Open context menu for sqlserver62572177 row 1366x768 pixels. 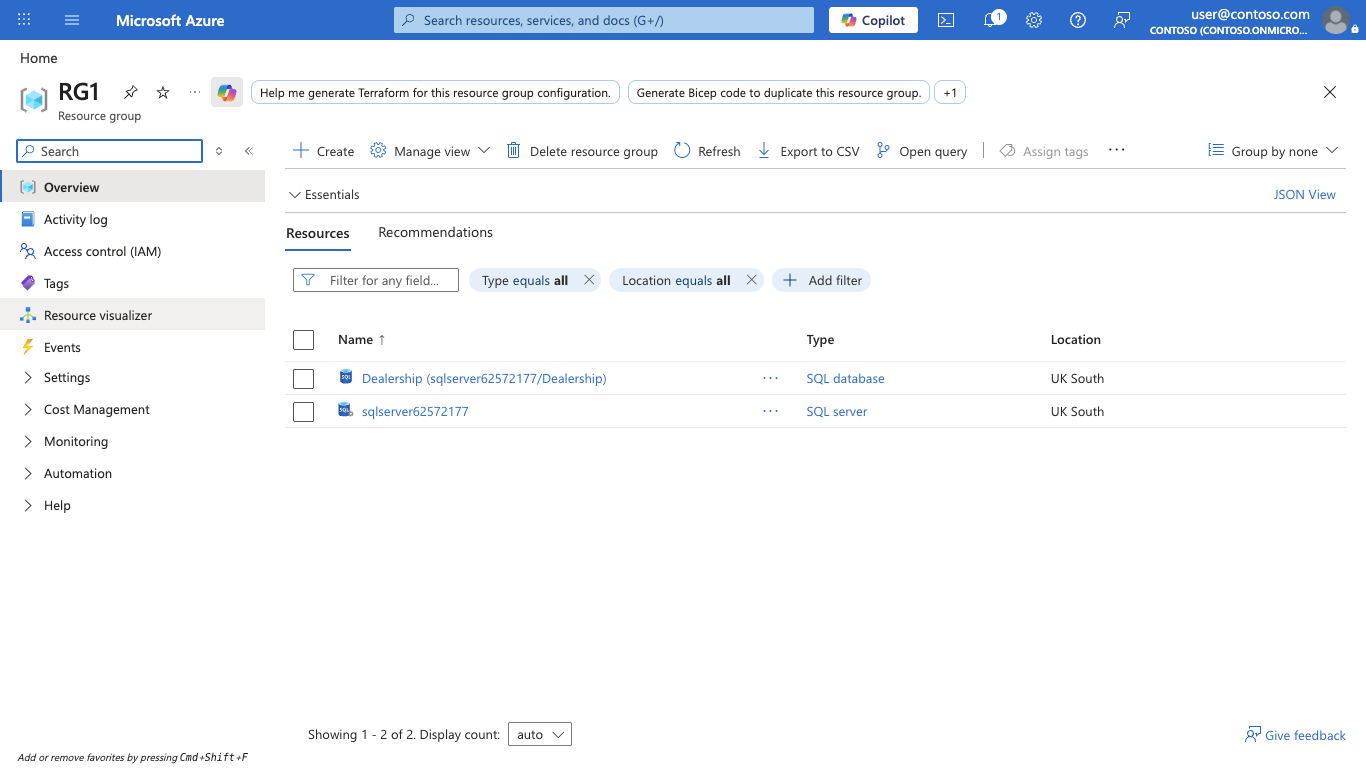pyautogui.click(x=770, y=411)
